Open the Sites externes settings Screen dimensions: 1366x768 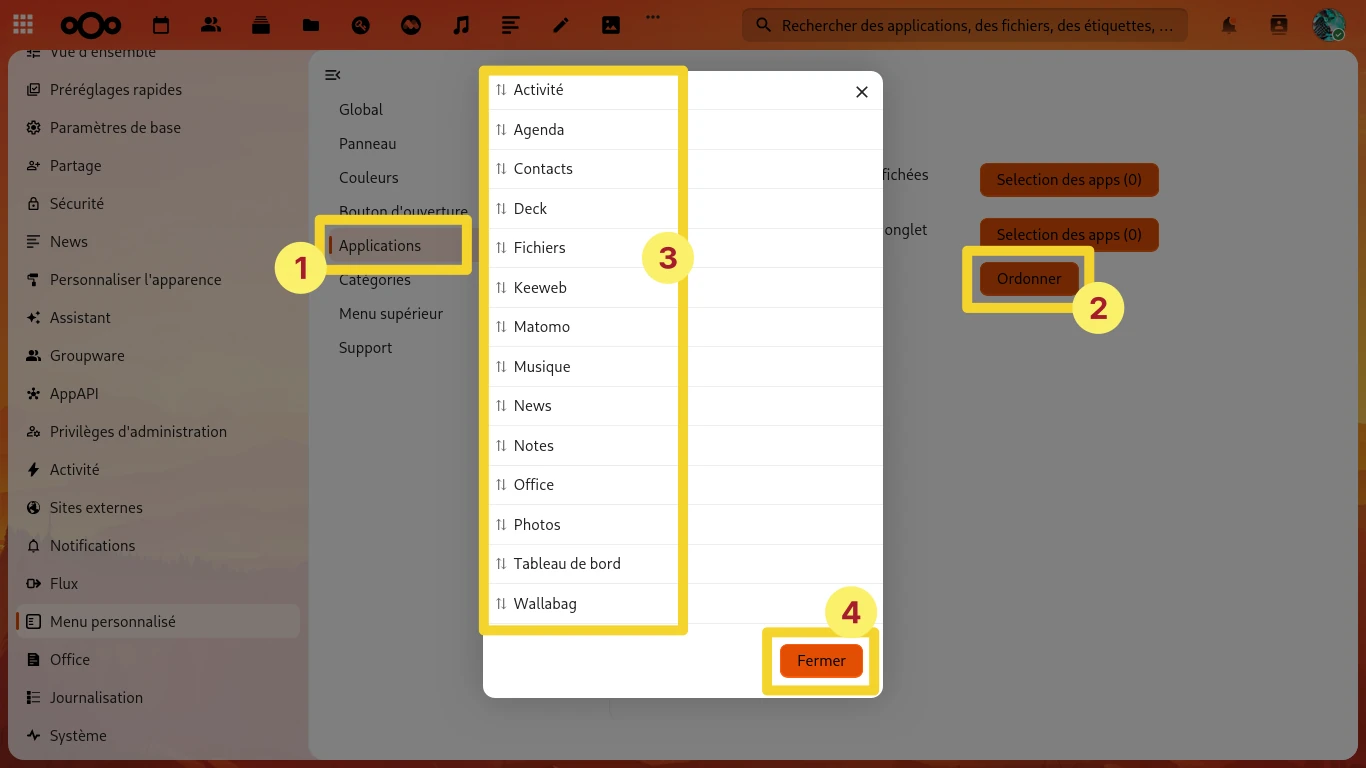[157, 508]
